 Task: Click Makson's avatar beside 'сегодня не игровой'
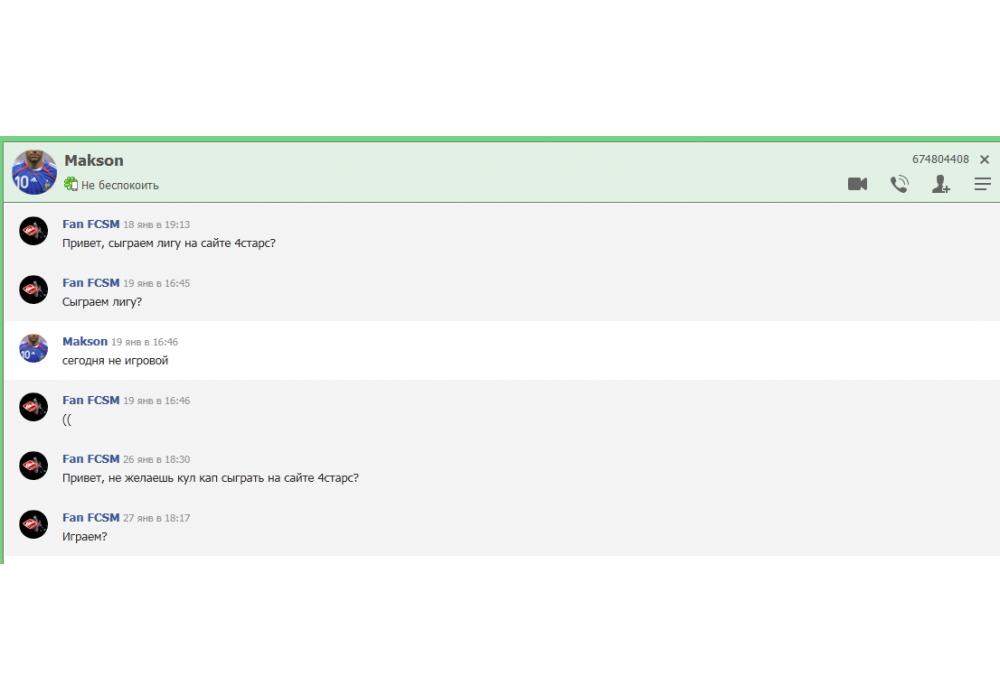click(34, 348)
